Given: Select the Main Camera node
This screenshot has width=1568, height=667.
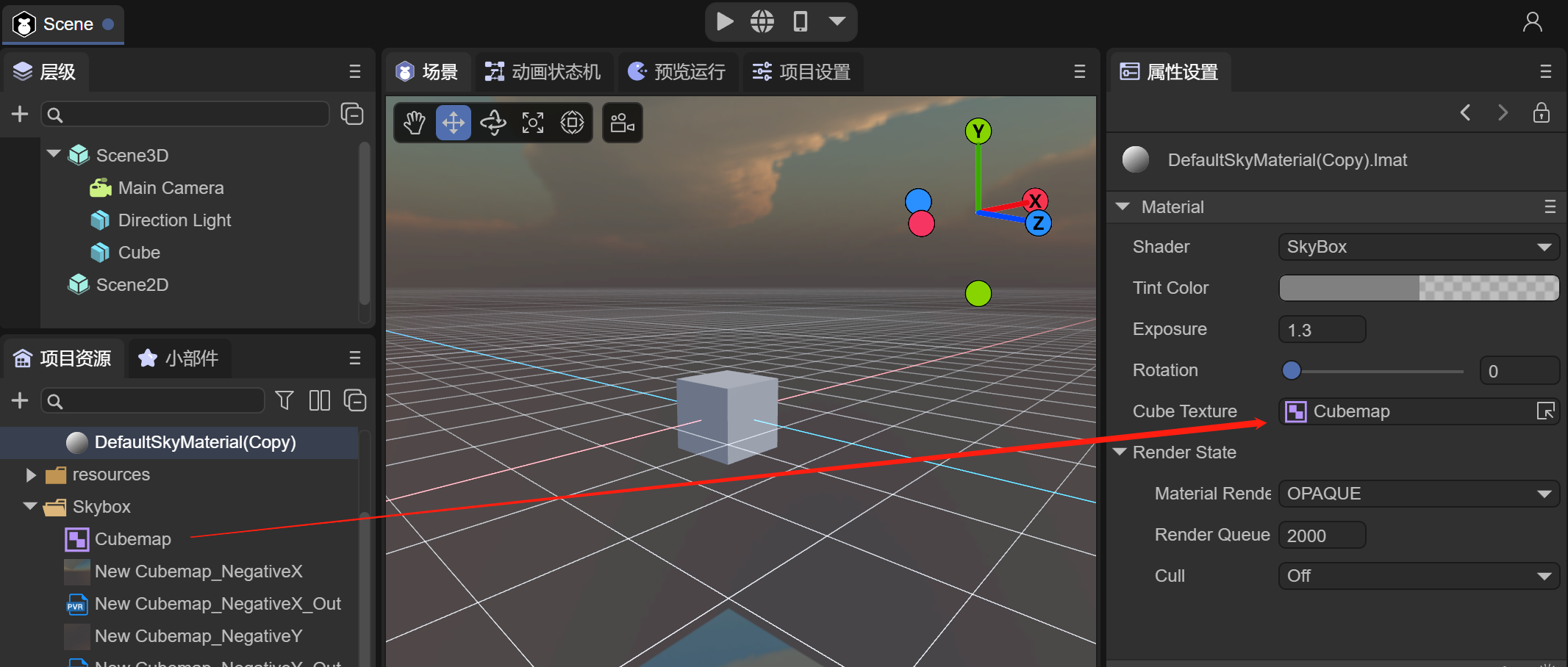Looking at the screenshot, I should tap(171, 188).
